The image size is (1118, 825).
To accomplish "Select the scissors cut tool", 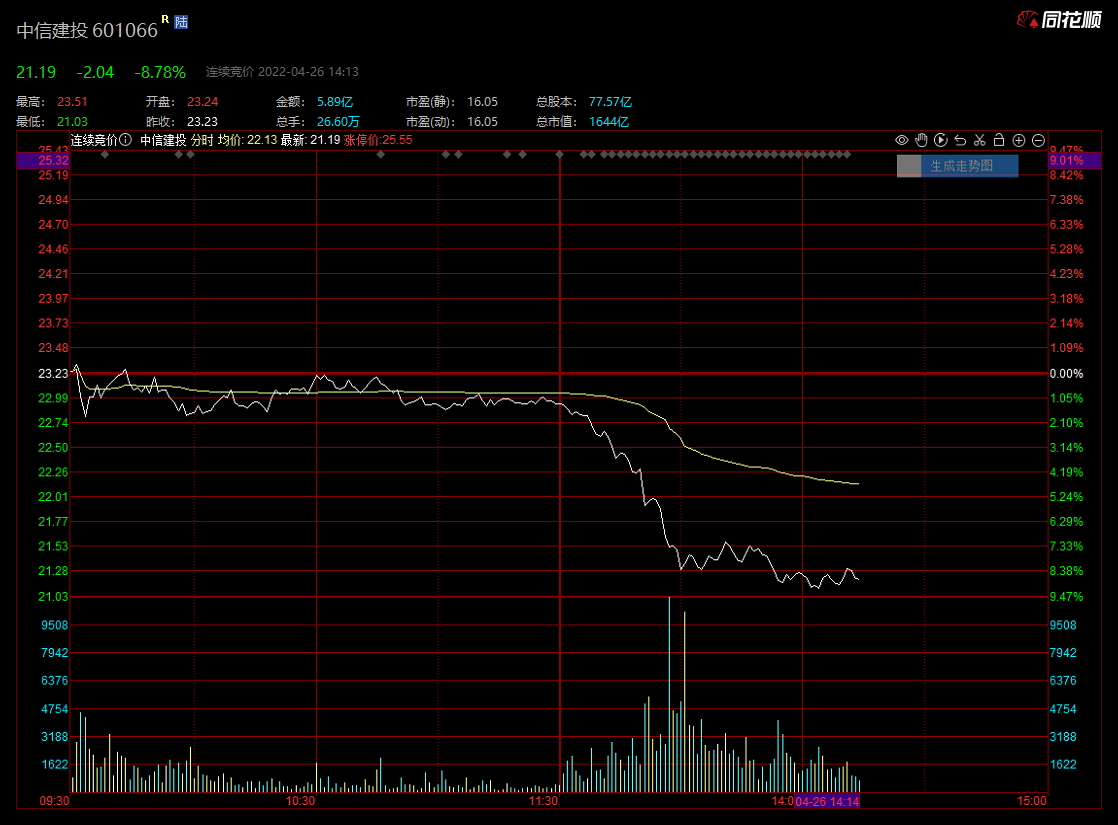I will [980, 140].
